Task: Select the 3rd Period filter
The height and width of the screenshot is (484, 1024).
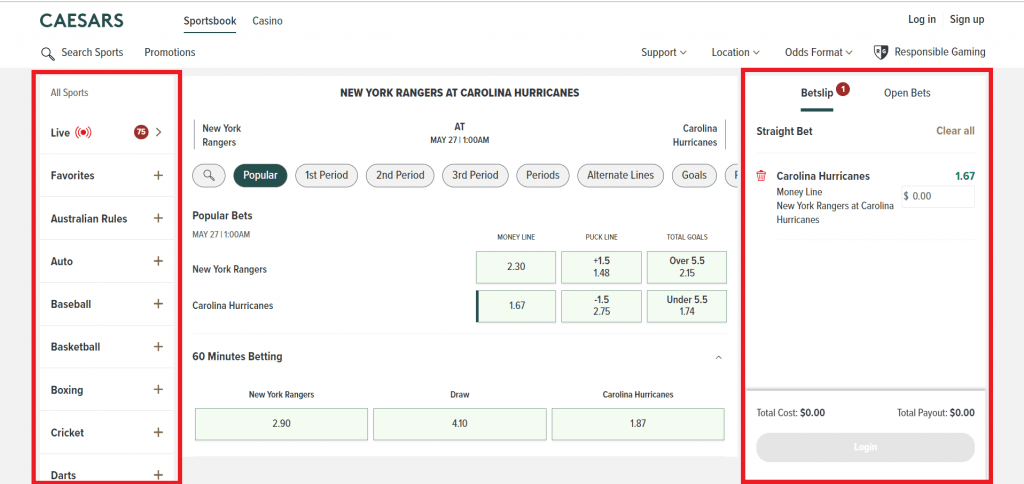Action: (475, 175)
